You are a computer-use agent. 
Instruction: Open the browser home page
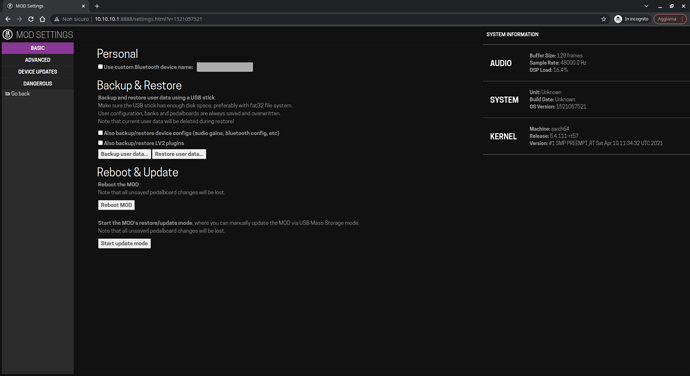click(42, 19)
